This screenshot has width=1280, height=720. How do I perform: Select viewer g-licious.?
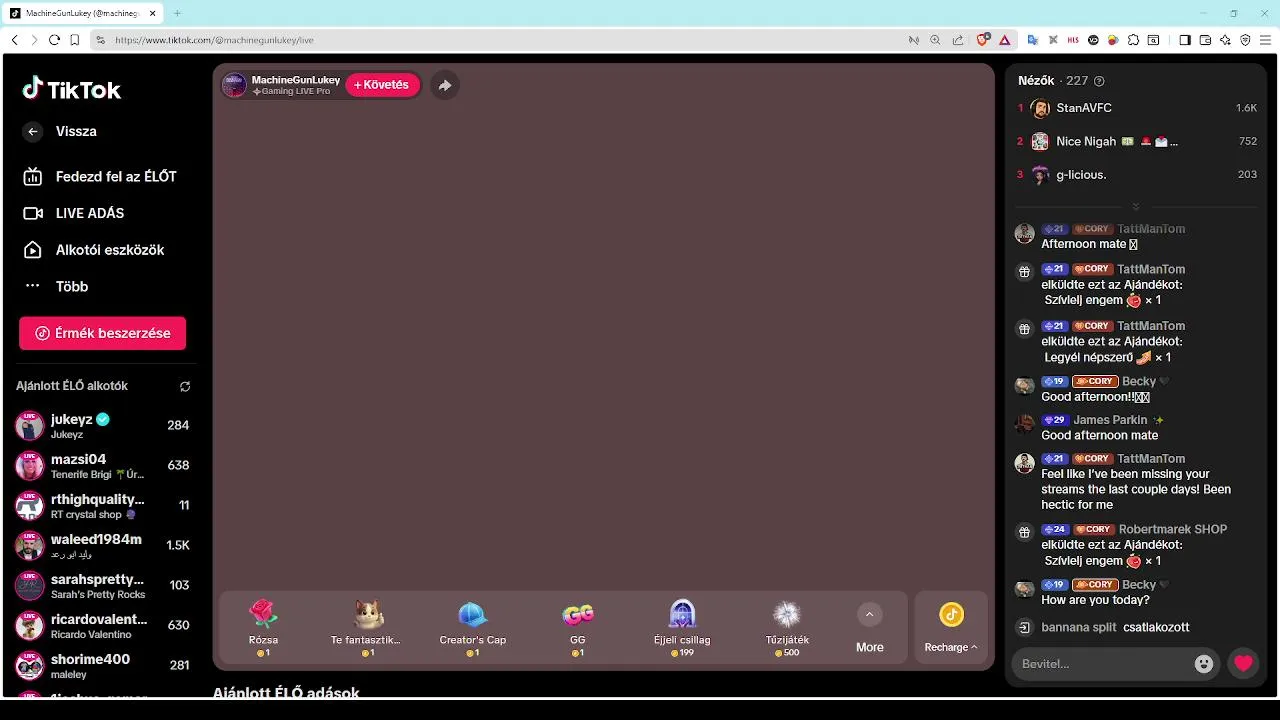(1136, 175)
